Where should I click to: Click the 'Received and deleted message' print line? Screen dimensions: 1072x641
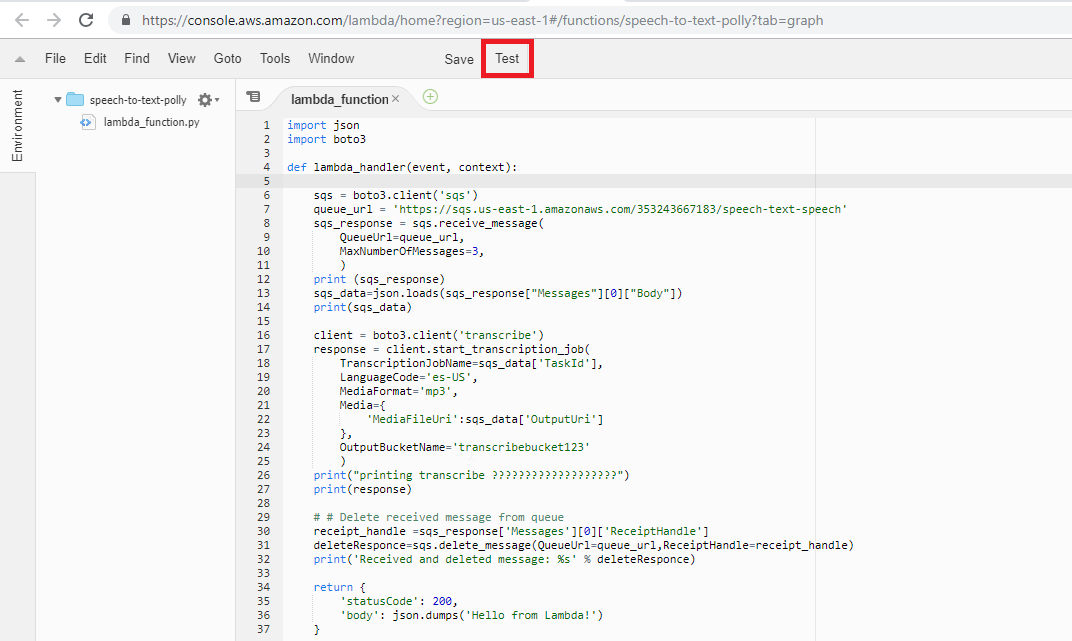[505, 560]
